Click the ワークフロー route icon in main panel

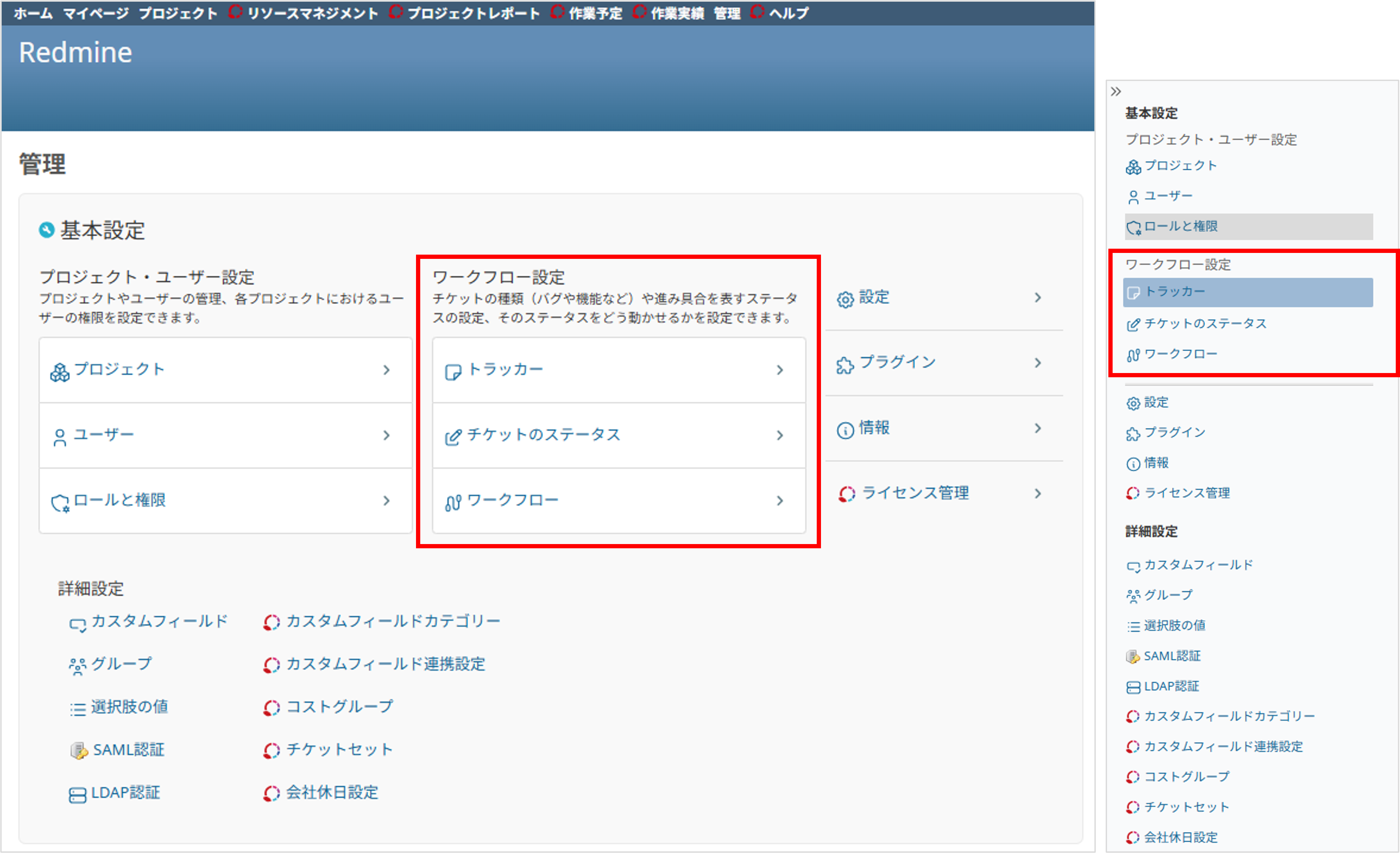[x=453, y=502]
